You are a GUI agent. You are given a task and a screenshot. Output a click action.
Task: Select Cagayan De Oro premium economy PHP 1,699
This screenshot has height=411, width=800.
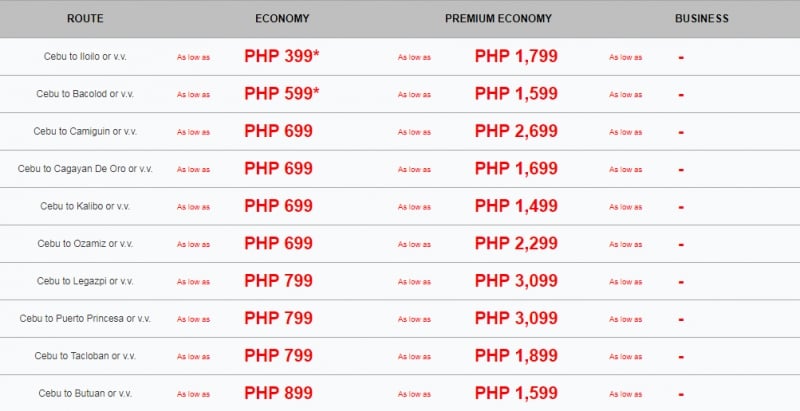516,168
